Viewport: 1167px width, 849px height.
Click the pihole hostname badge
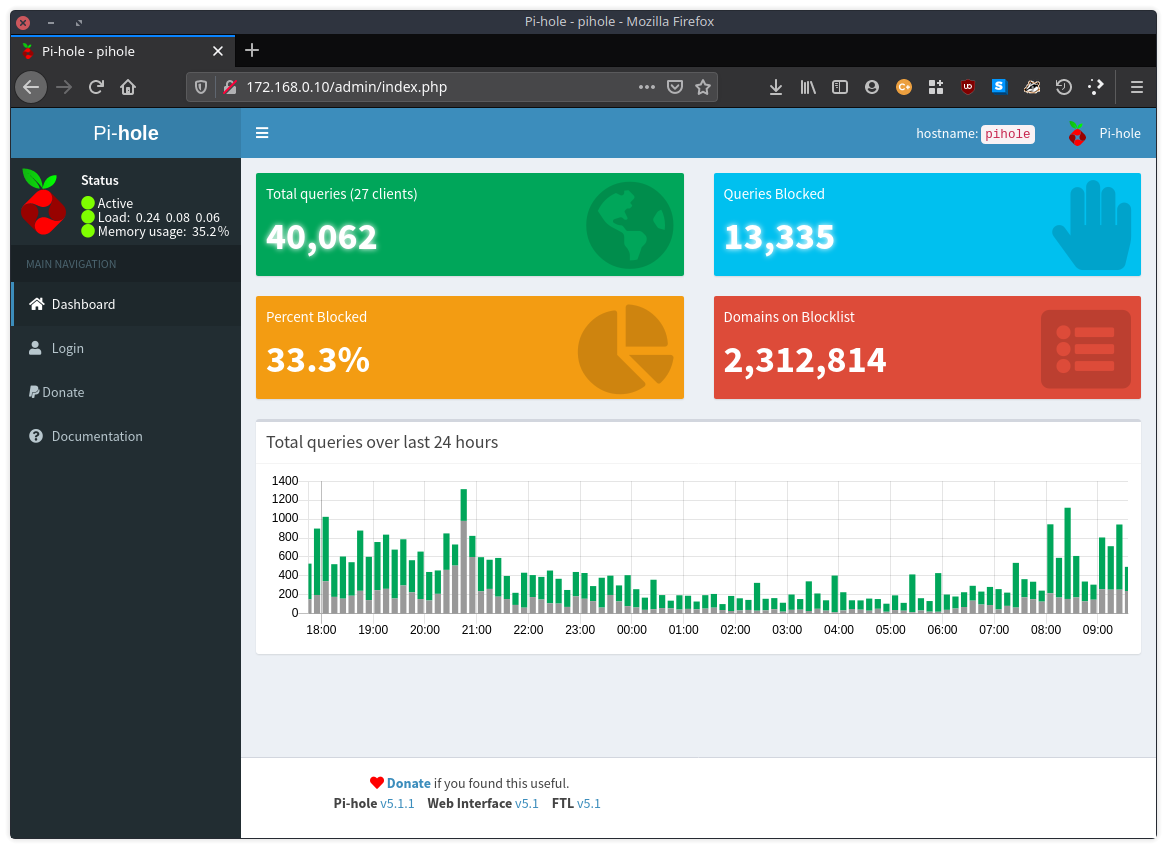[x=1008, y=134]
